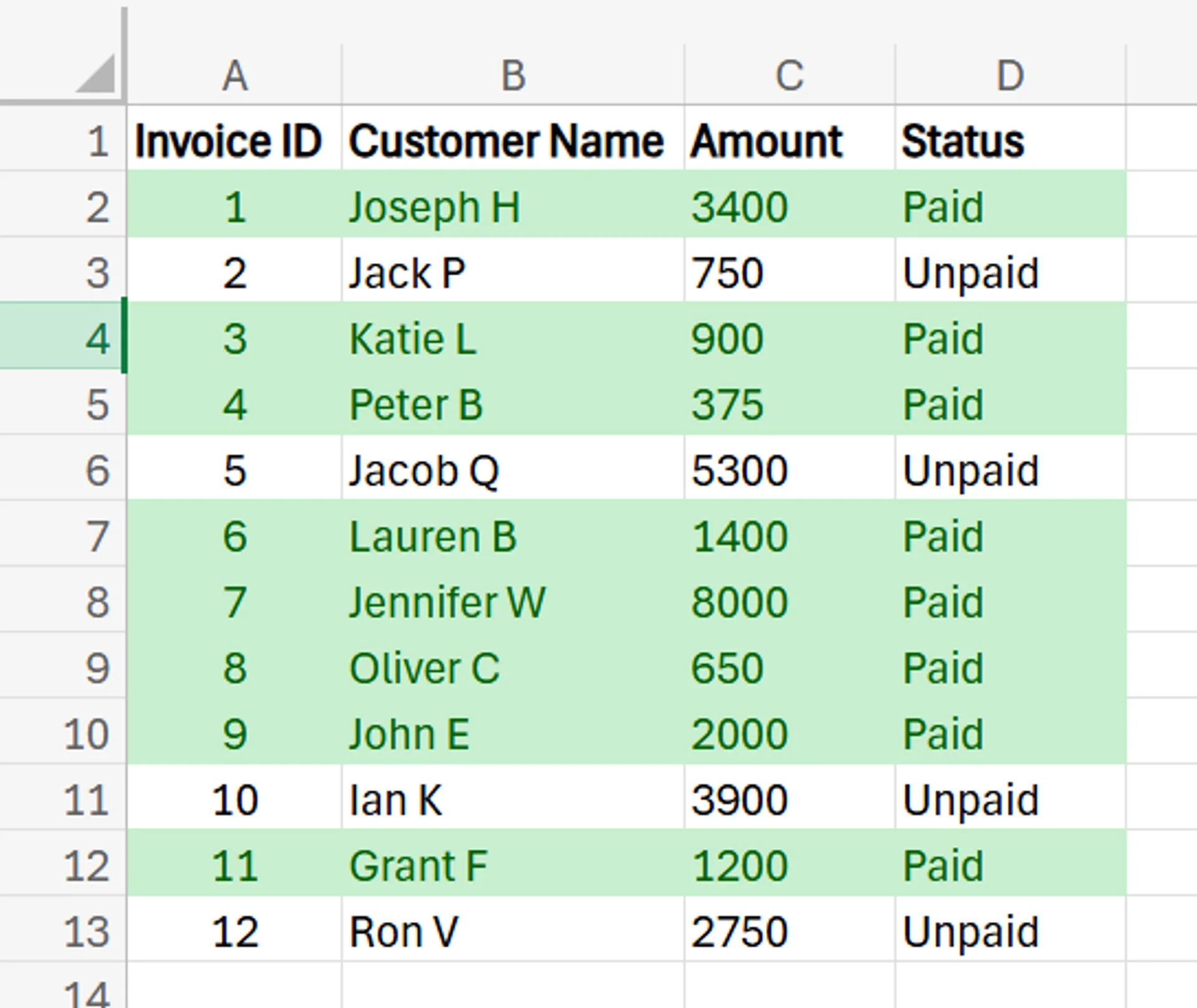Select Katie L's Paid status cell
Viewport: 1197px width, 1008px height.
pyautogui.click(x=1011, y=336)
